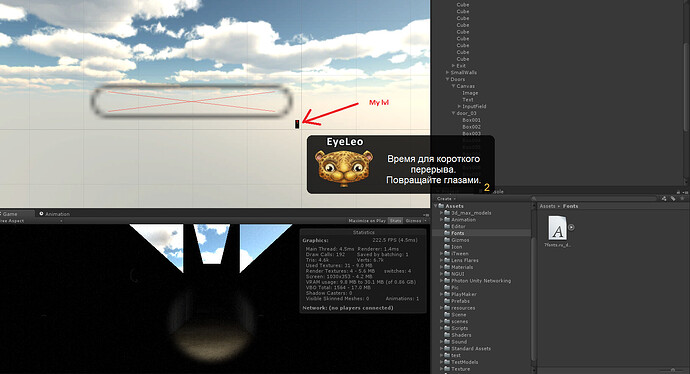
Task: Click the search by type icon
Action: pos(664,199)
